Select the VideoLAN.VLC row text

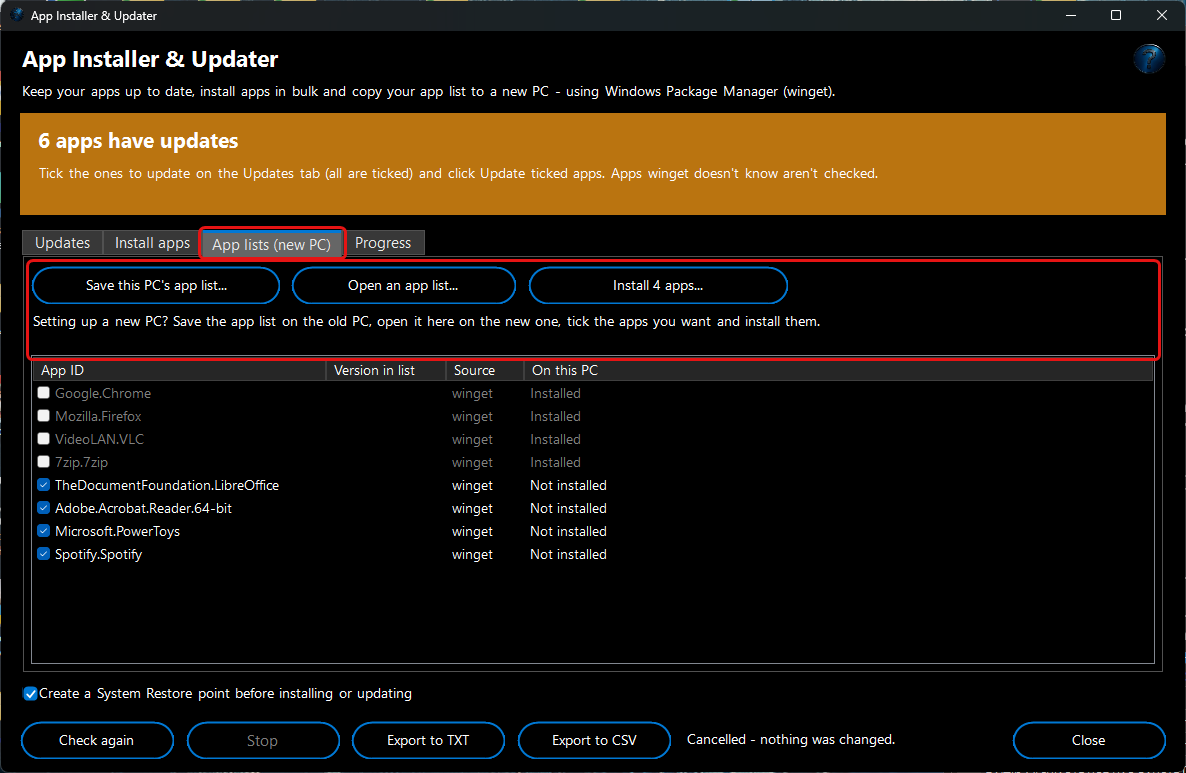(x=99, y=439)
